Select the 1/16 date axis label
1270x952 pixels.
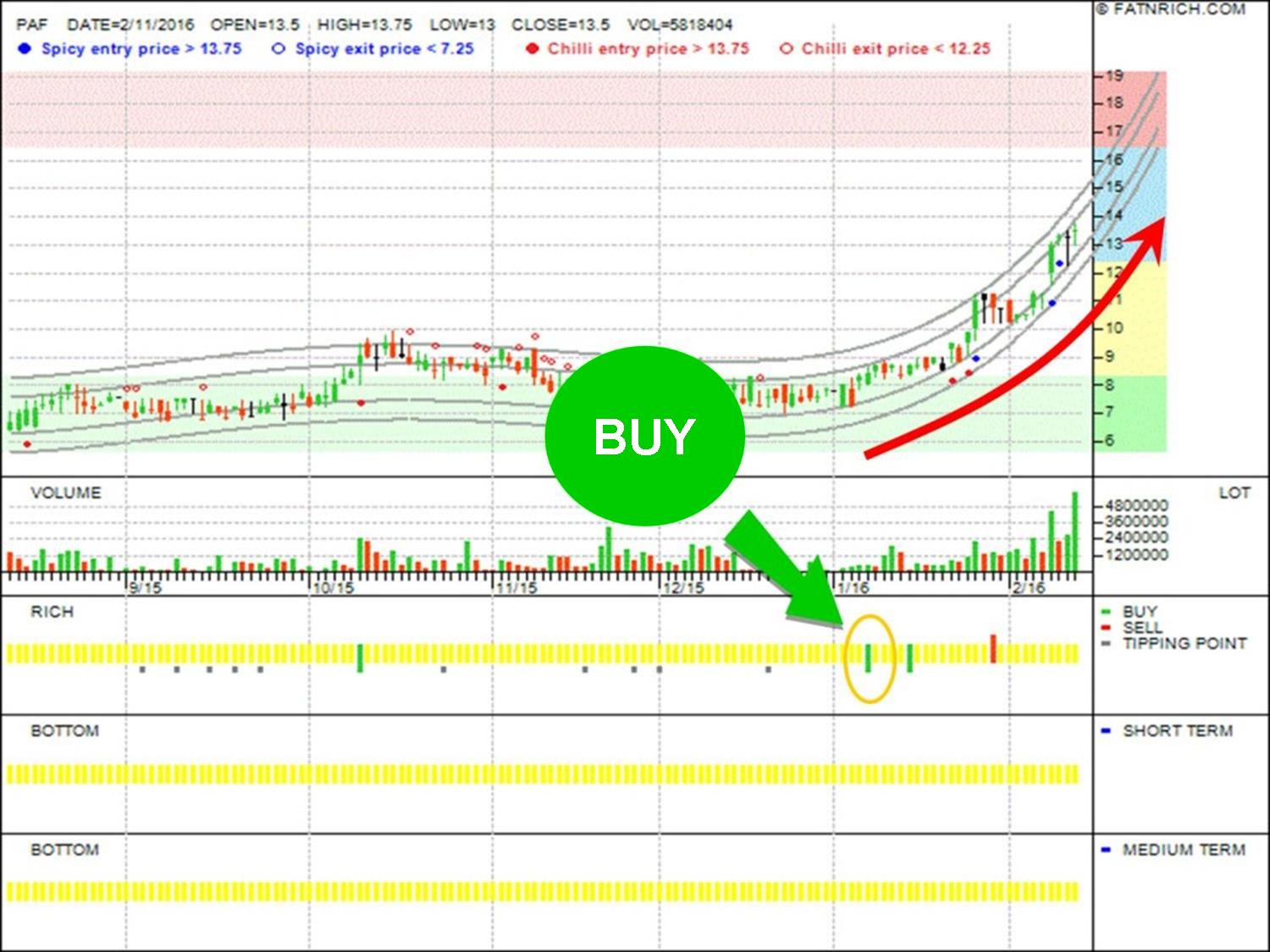tap(853, 587)
